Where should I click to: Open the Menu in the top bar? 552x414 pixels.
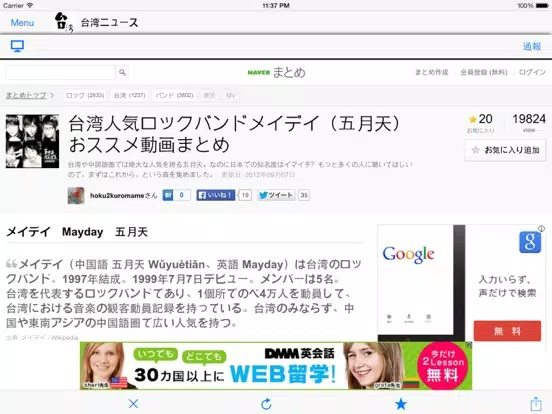(x=22, y=23)
